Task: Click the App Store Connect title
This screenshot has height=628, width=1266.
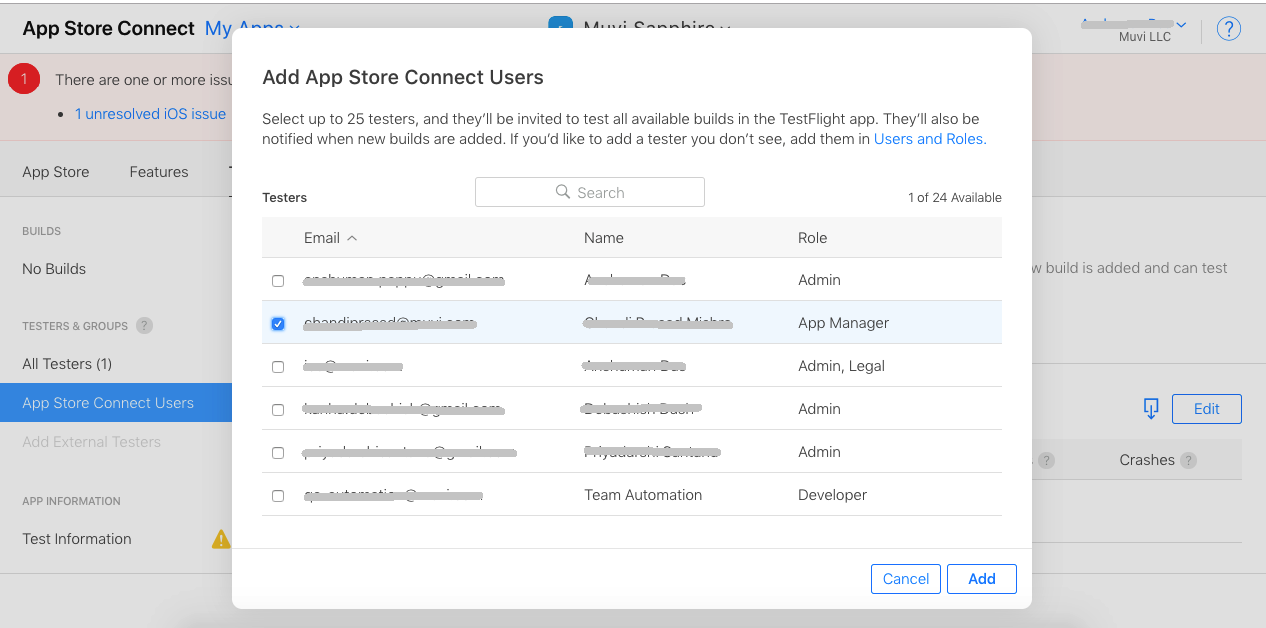Action: pos(108,28)
